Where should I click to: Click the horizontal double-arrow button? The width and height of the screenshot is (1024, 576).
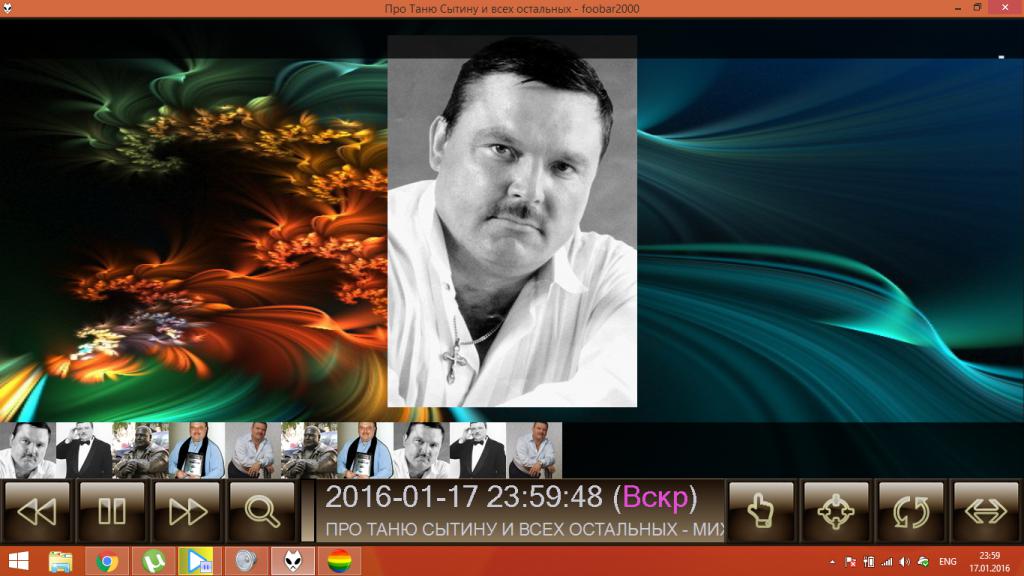(985, 511)
